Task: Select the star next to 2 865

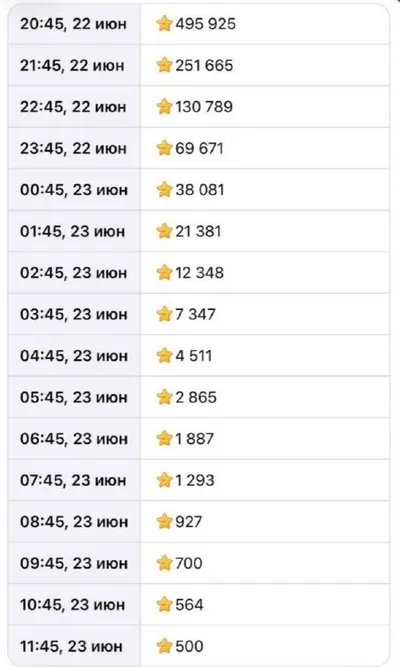Action: (x=164, y=397)
